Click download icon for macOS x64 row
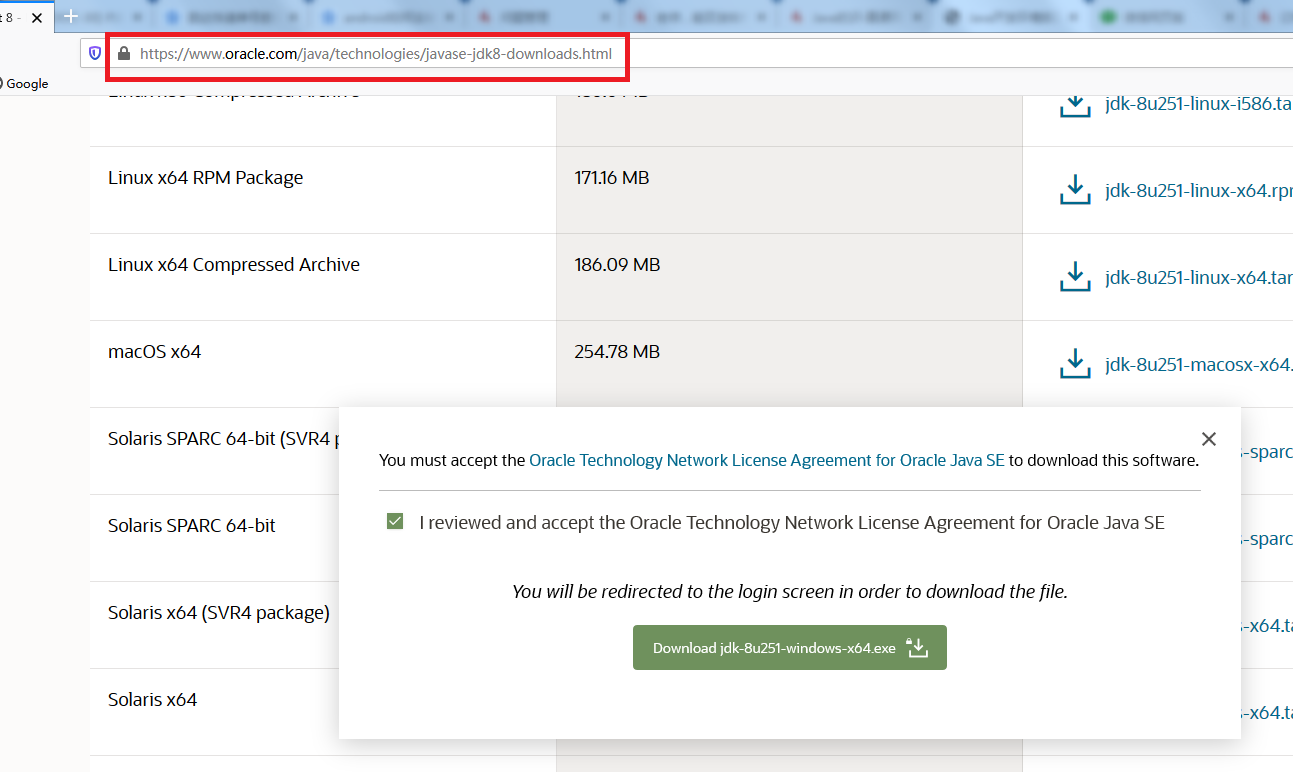Screen dimensions: 1293x772 pos(1074,364)
